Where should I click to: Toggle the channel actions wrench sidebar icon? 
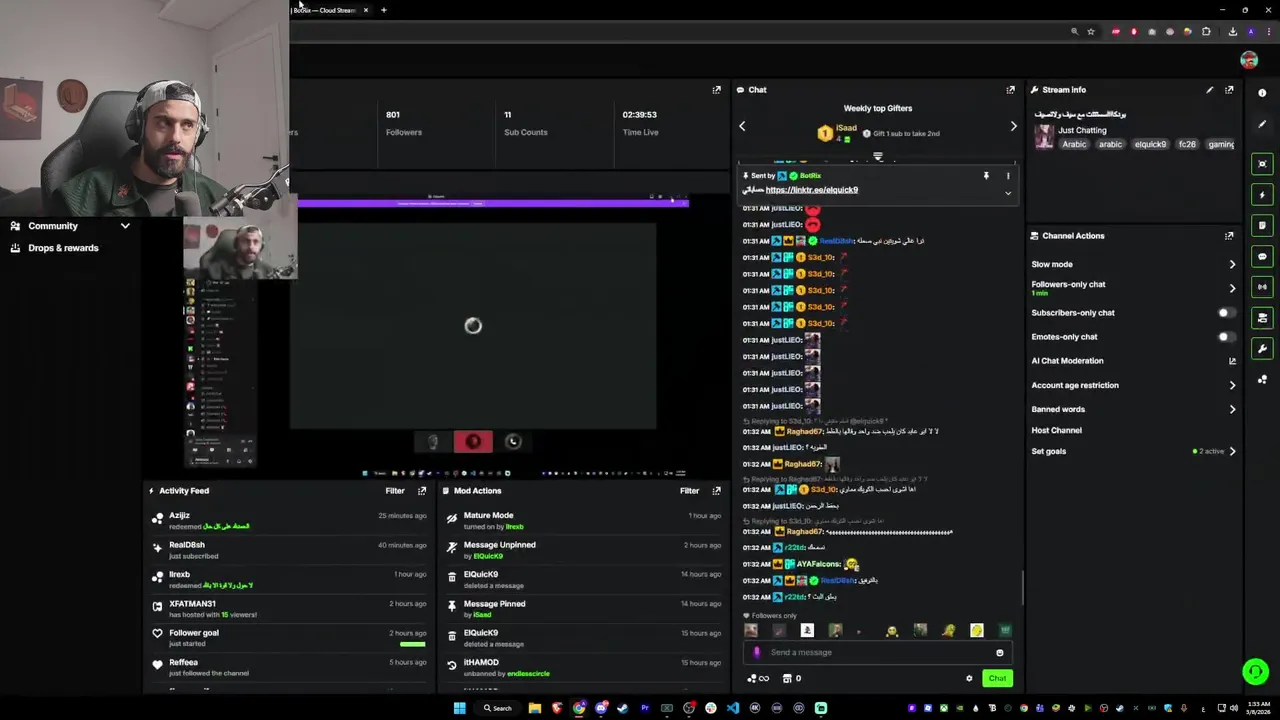[1262, 349]
